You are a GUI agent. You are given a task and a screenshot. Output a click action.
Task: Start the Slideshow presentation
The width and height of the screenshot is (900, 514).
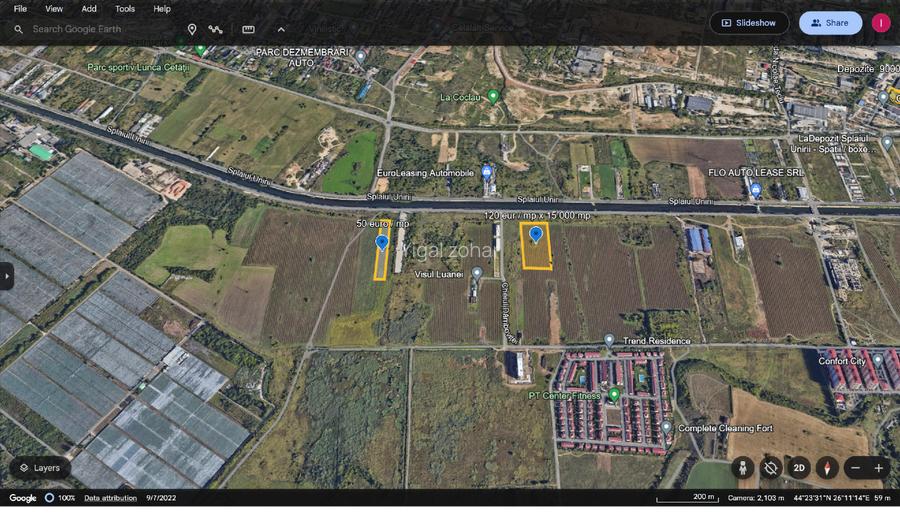tap(749, 23)
